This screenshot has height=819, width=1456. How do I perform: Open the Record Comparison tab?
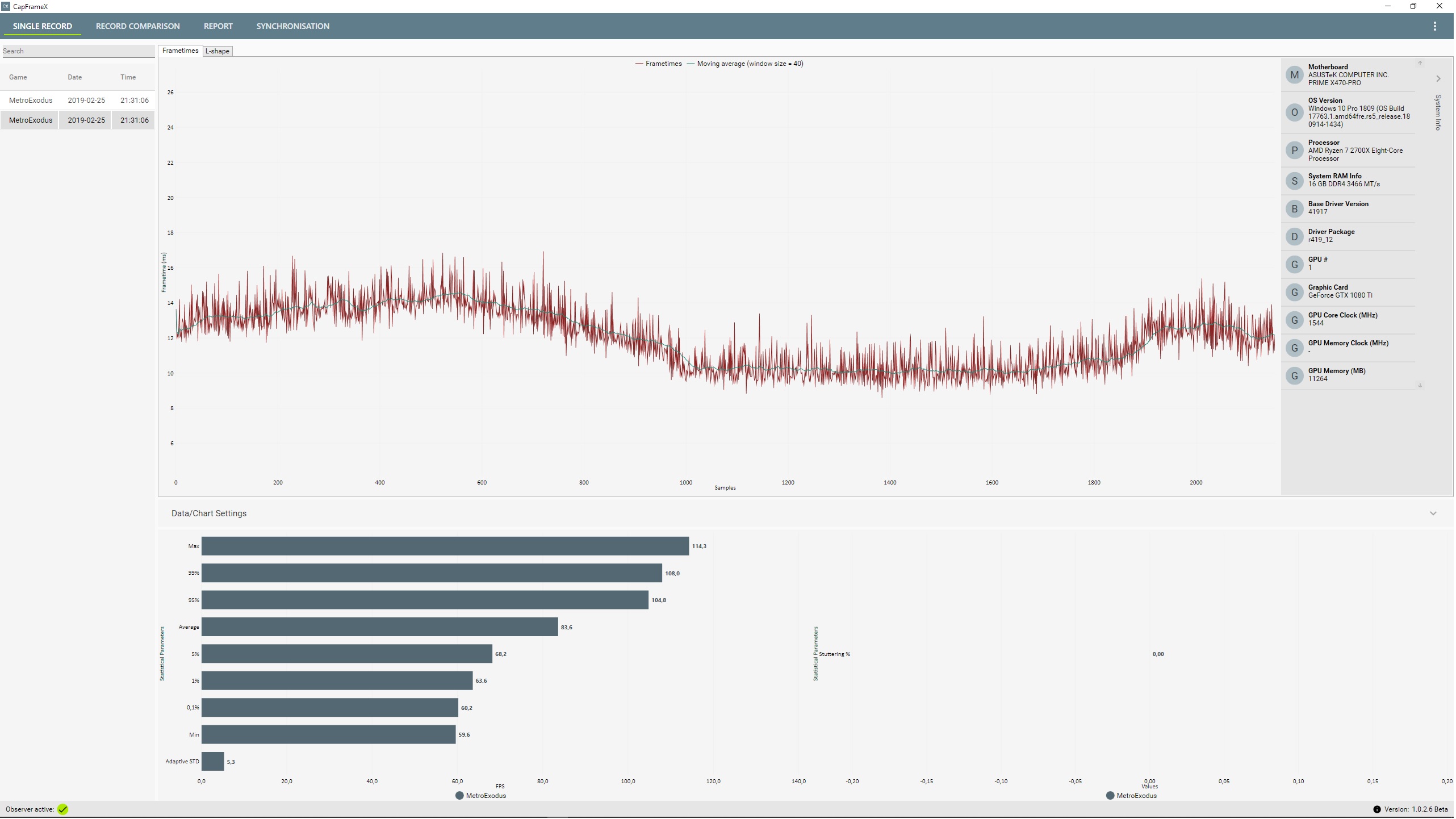pos(138,26)
